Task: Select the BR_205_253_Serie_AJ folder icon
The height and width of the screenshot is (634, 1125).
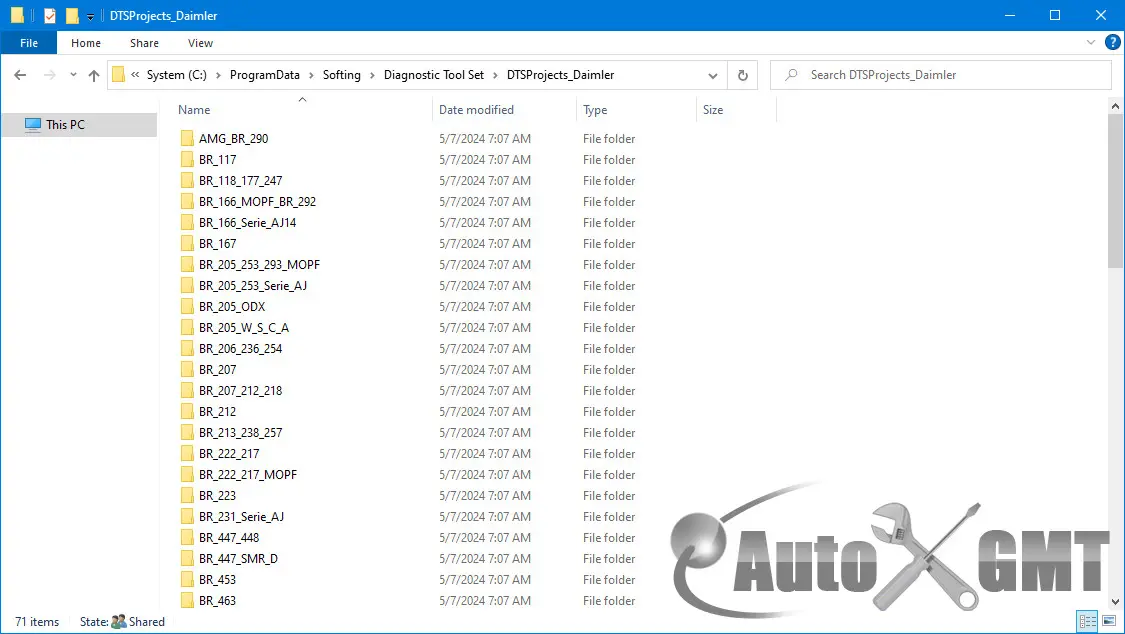Action: click(187, 285)
